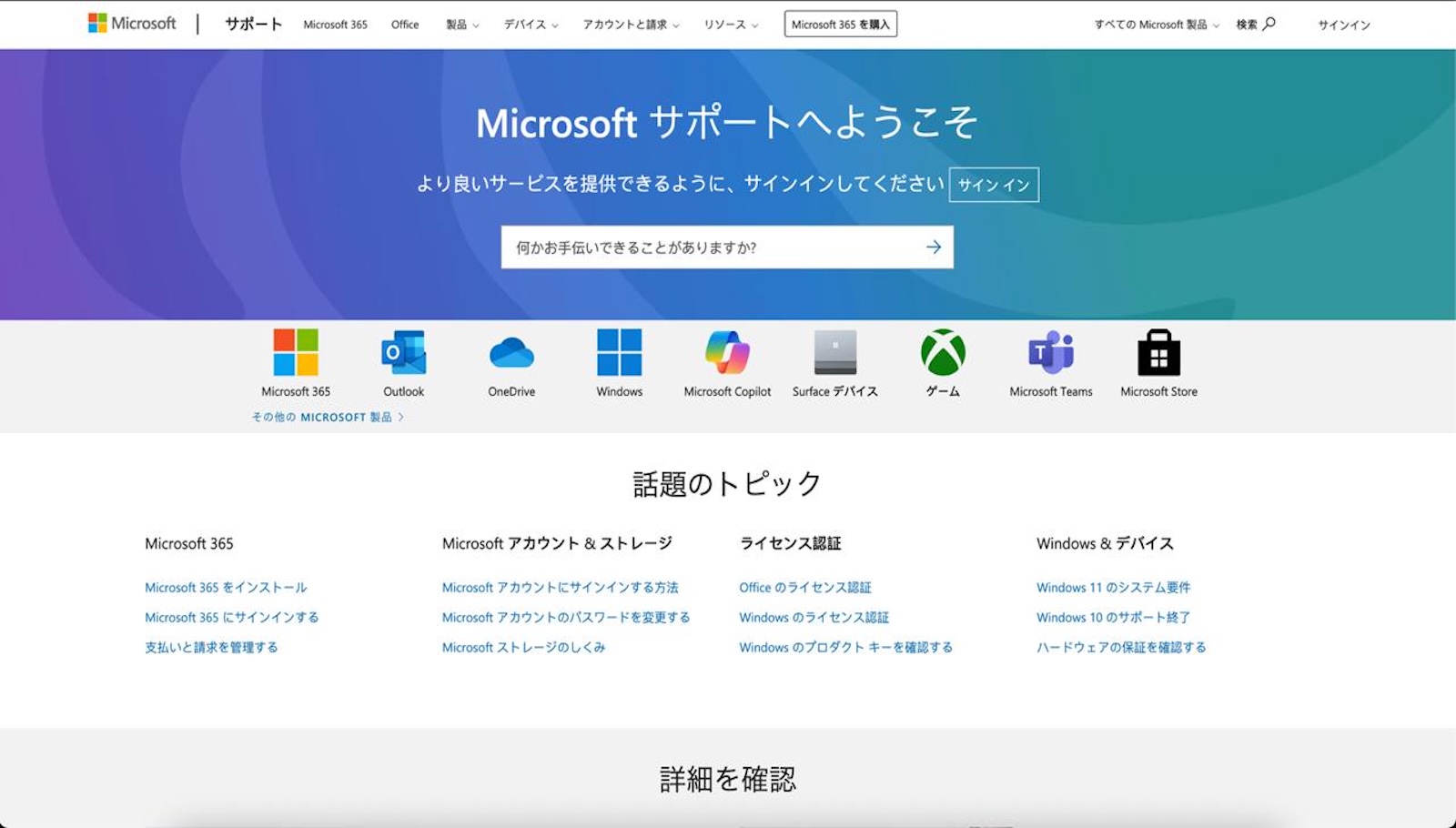Select Microsoft 365 in top navigation
Image resolution: width=1456 pixels, height=828 pixels.
(x=335, y=25)
